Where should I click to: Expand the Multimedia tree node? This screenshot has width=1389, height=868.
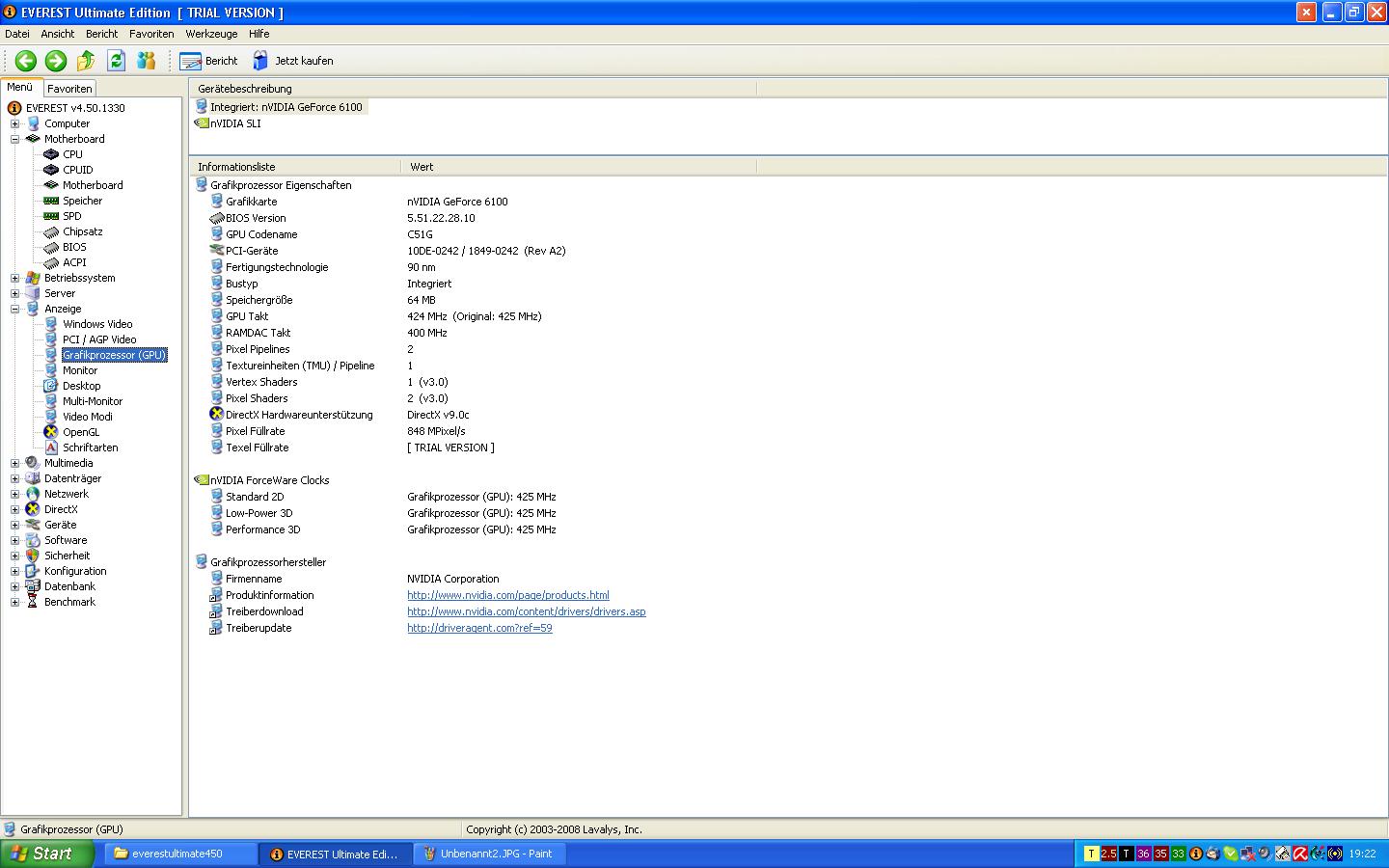[x=14, y=463]
